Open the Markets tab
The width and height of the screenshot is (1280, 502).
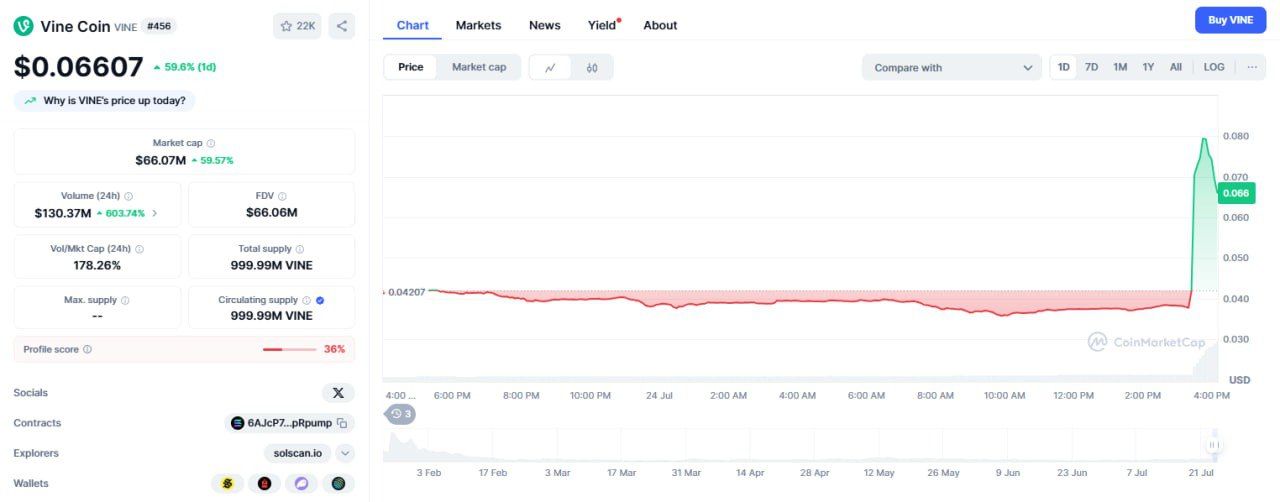[x=478, y=25]
